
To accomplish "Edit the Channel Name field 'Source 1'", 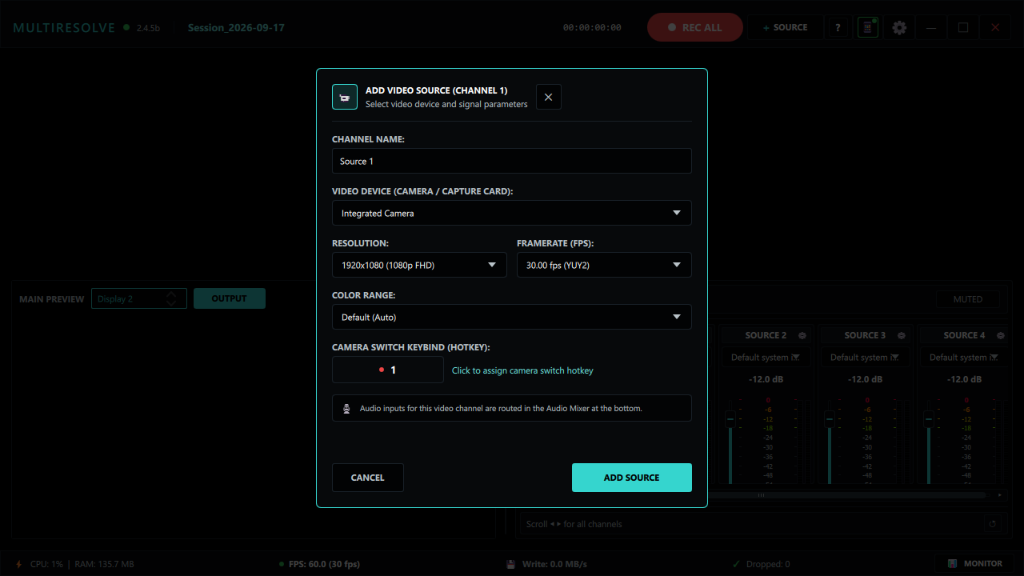I will pyautogui.click(x=511, y=161).
